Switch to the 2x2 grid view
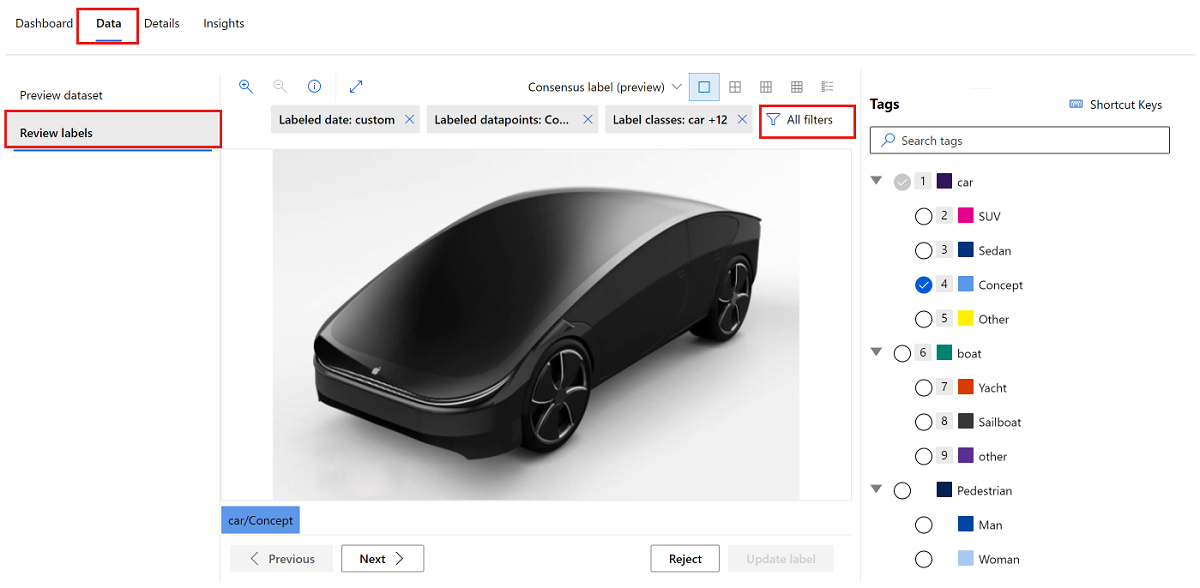Image resolution: width=1200 pixels, height=588 pixels. tap(735, 86)
